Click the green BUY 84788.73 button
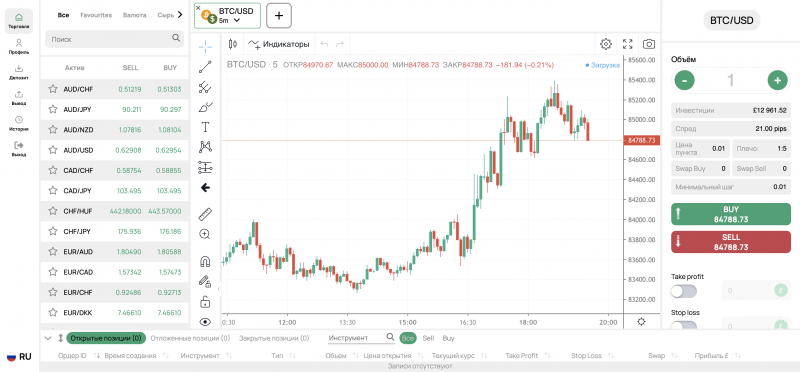800x372 pixels. pyautogui.click(x=731, y=214)
